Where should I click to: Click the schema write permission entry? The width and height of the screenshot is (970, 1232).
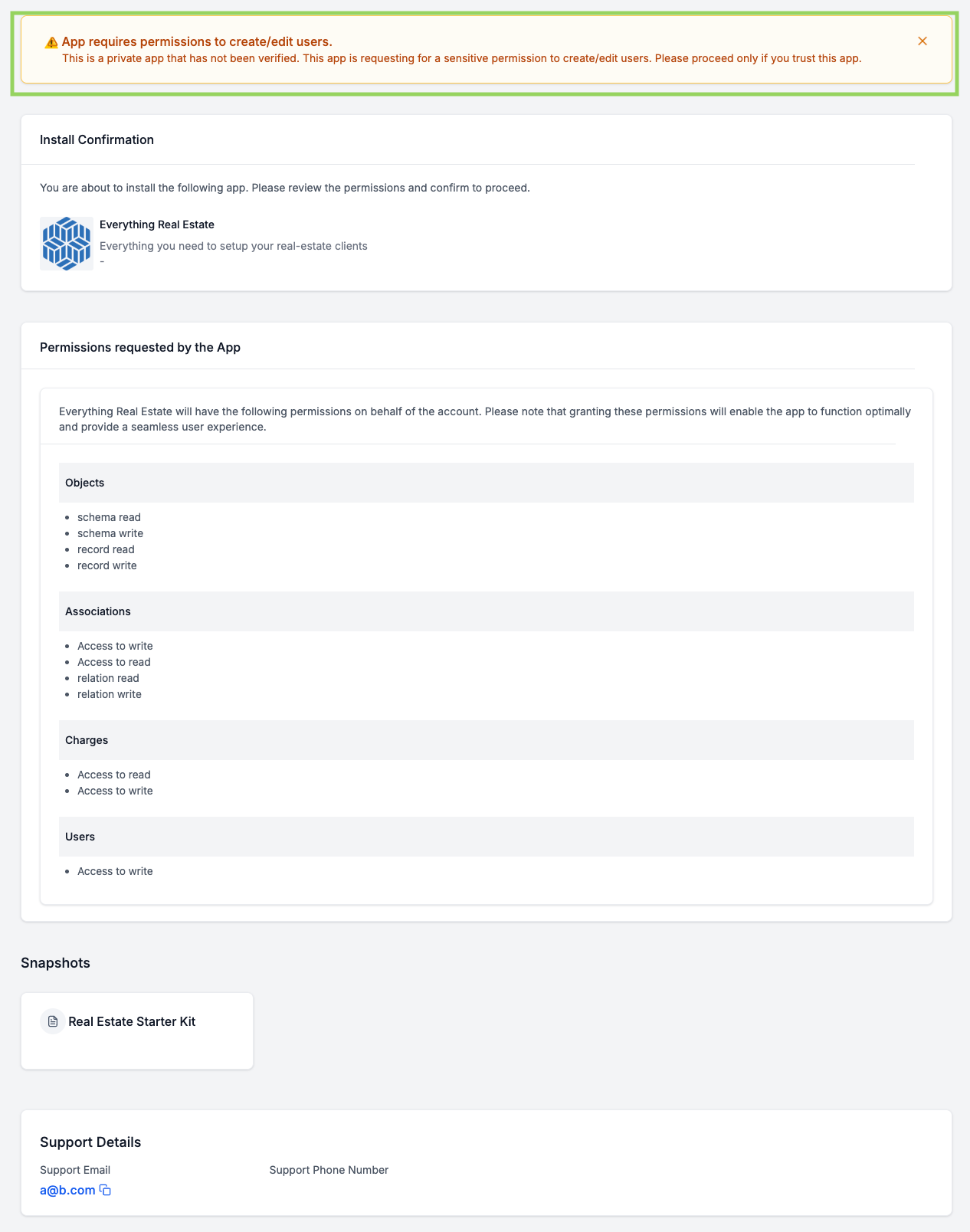tap(110, 533)
